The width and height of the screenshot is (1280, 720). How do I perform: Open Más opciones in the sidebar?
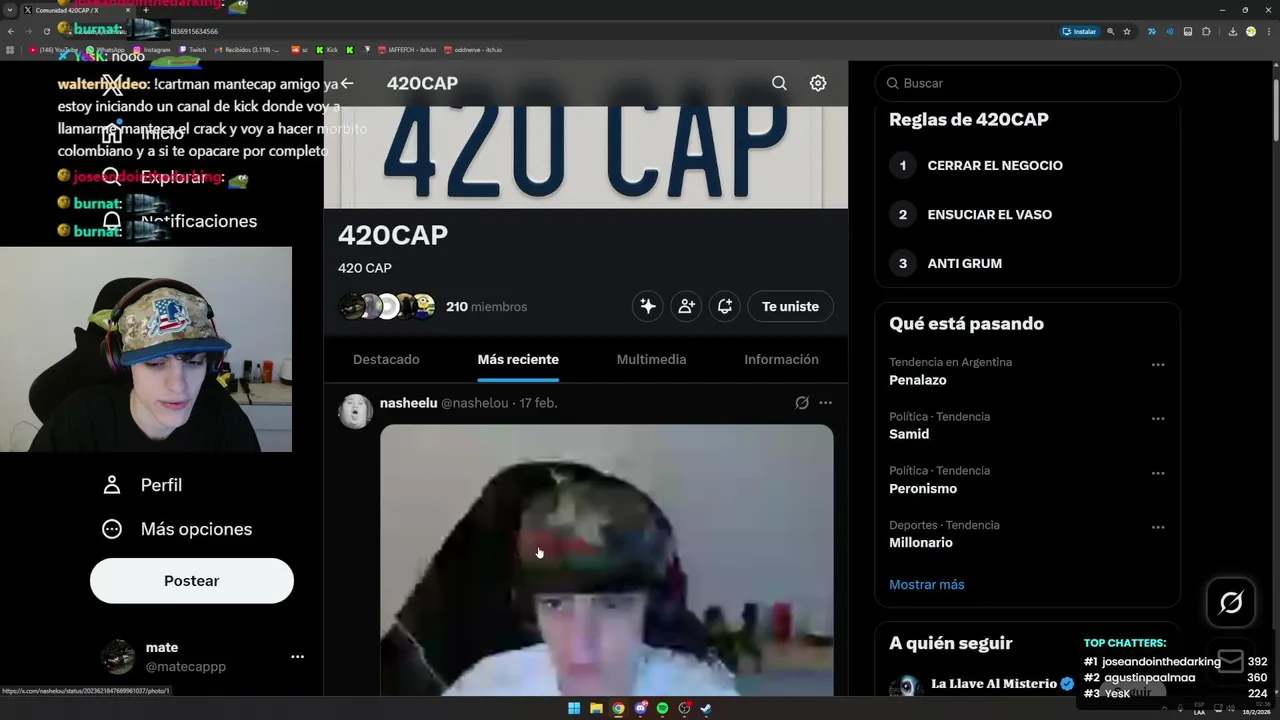point(177,529)
